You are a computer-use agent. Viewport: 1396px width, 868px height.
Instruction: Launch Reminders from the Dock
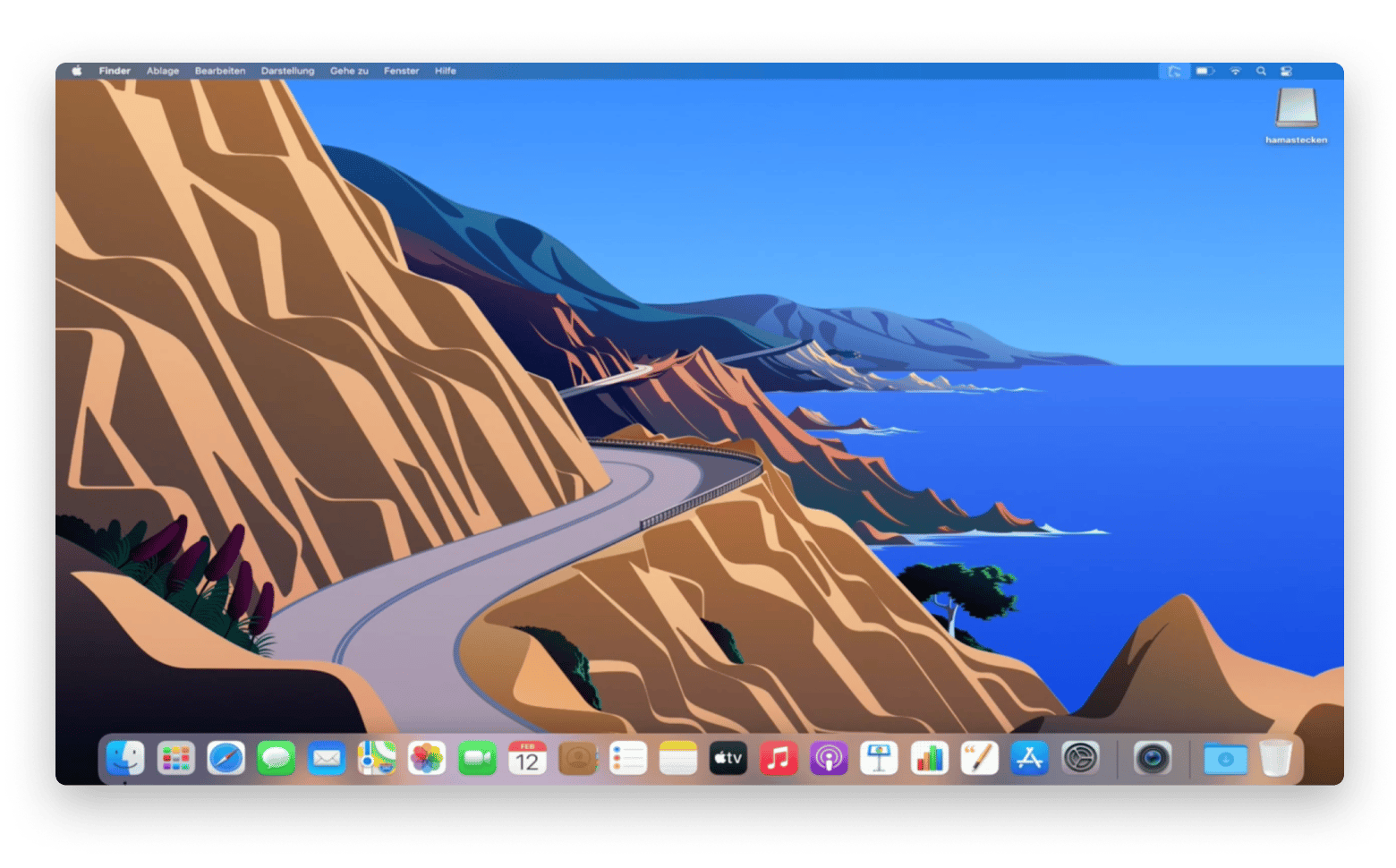pyautogui.click(x=628, y=759)
